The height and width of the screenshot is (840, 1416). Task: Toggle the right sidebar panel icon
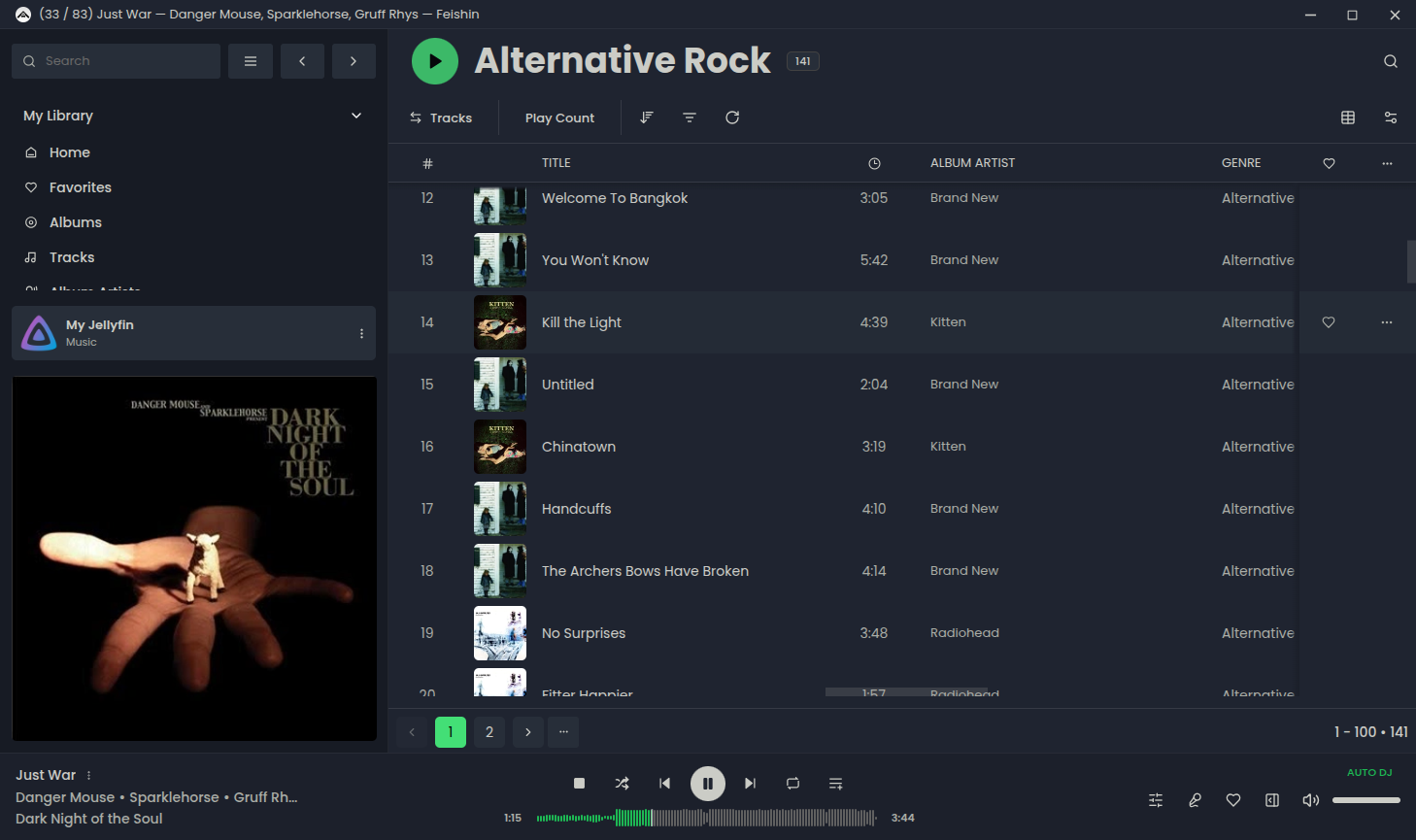[1272, 800]
